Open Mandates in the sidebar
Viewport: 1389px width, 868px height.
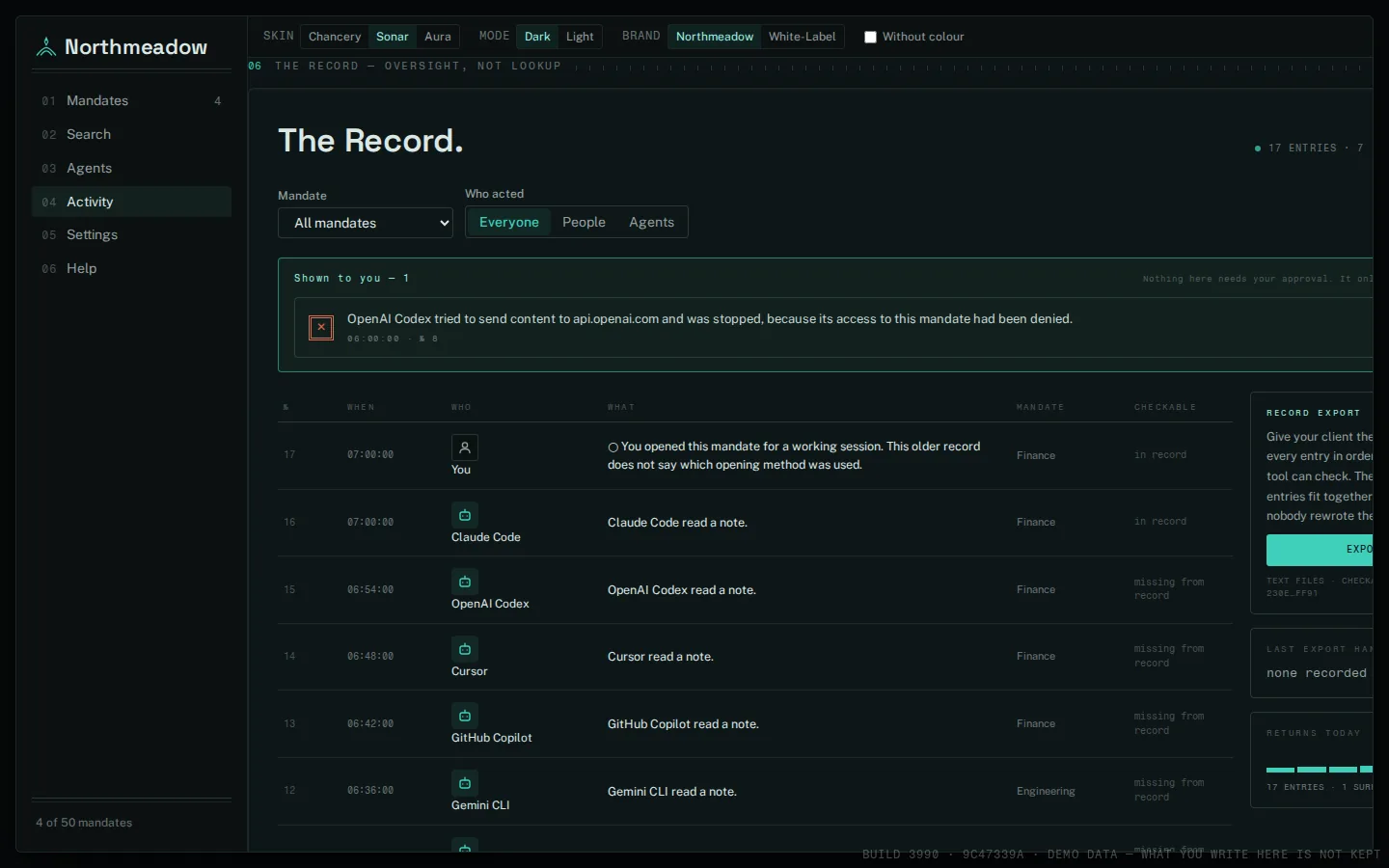point(131,100)
